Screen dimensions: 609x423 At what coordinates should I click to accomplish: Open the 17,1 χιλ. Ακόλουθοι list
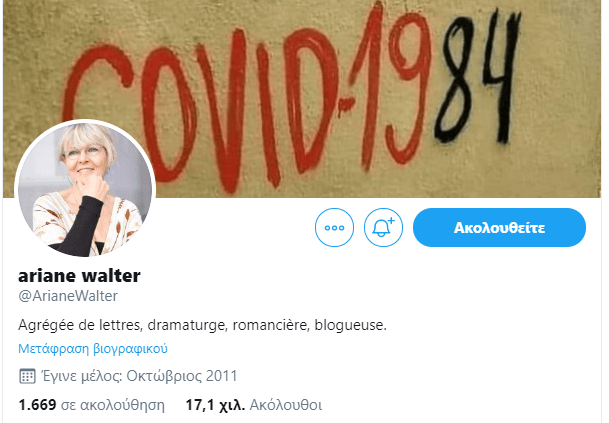(254, 405)
